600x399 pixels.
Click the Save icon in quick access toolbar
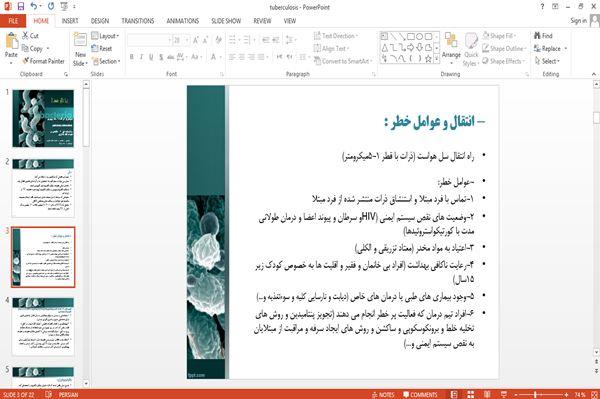click(21, 7)
